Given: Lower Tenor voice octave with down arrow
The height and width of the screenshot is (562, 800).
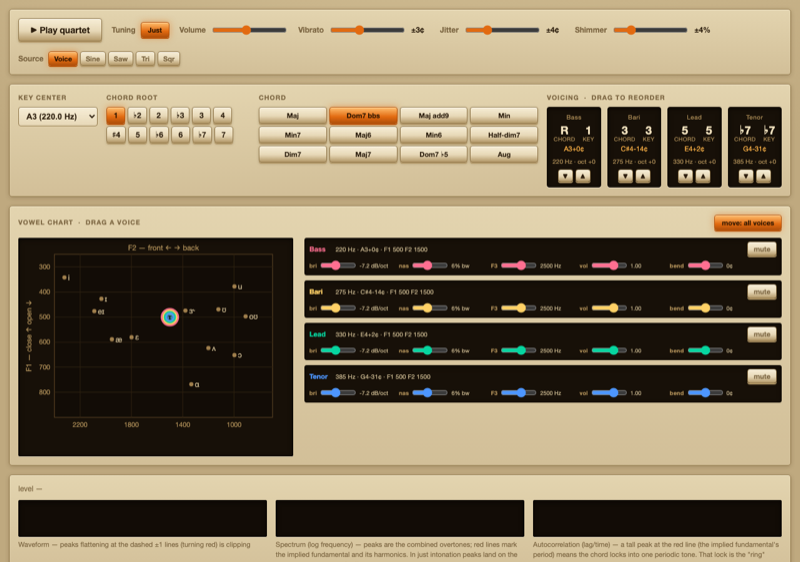Looking at the screenshot, I should pyautogui.click(x=745, y=176).
